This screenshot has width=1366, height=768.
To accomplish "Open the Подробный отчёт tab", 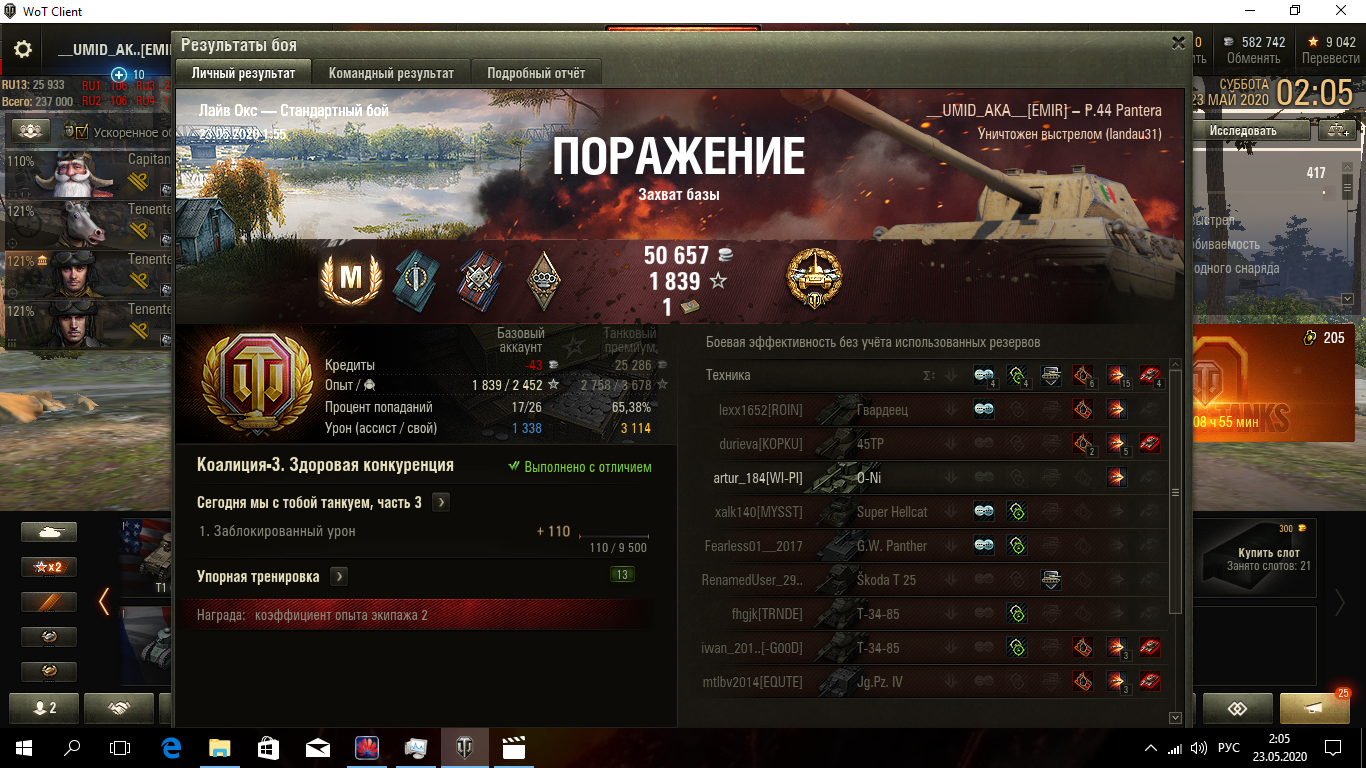I will pos(536,73).
